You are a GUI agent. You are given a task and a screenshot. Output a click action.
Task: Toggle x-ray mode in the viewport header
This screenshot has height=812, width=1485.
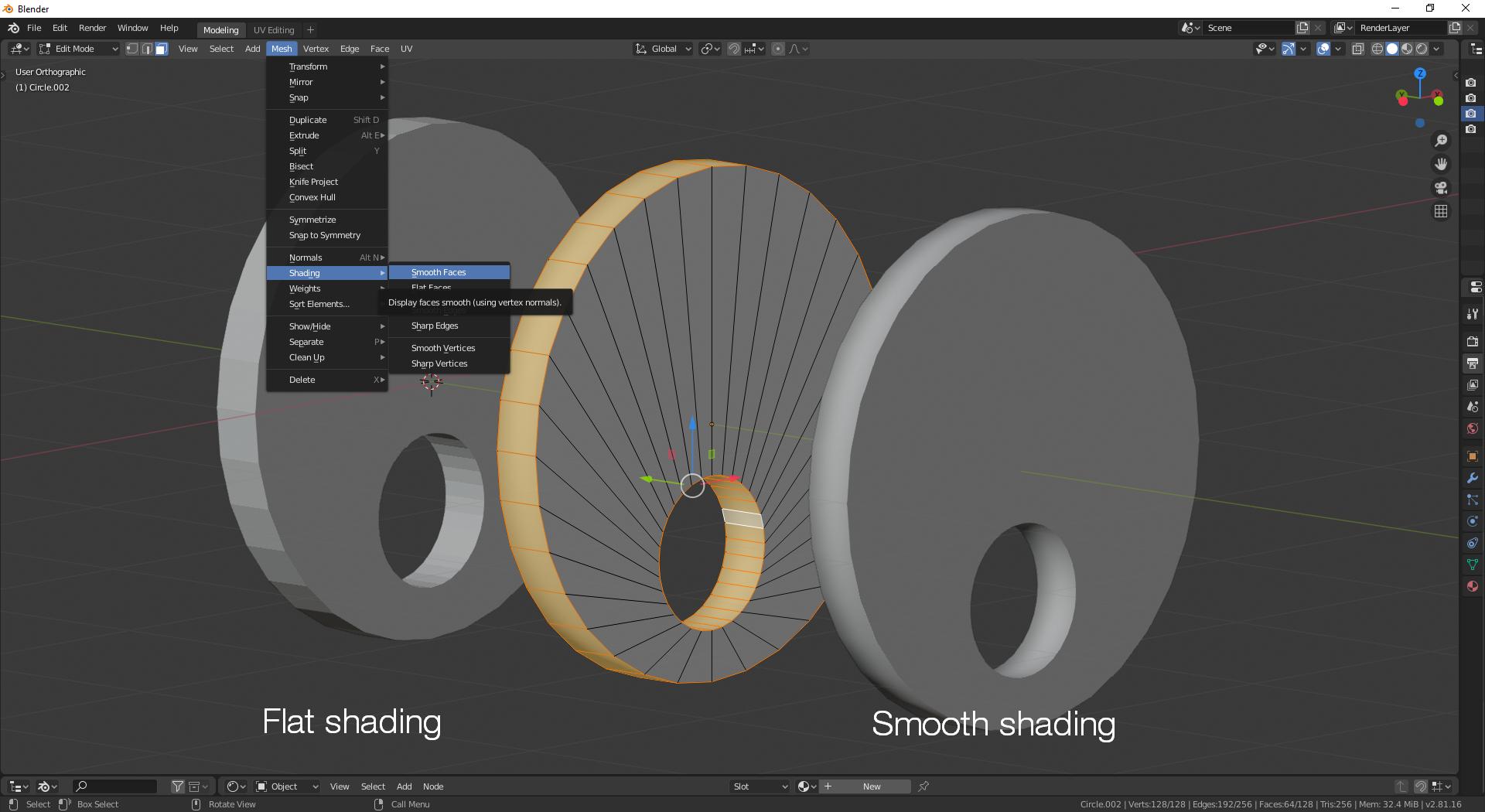pyautogui.click(x=1357, y=49)
